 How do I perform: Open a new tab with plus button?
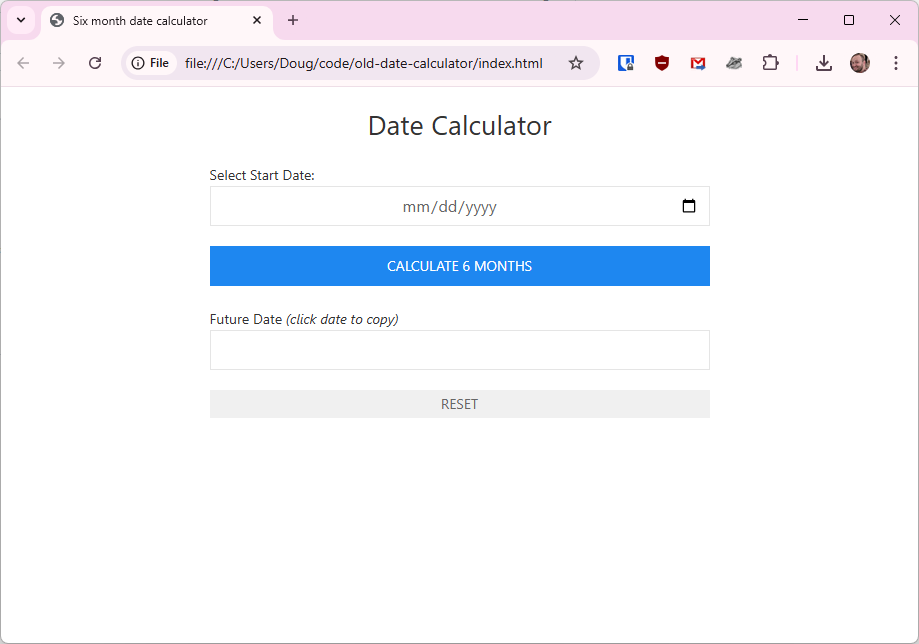(x=293, y=20)
